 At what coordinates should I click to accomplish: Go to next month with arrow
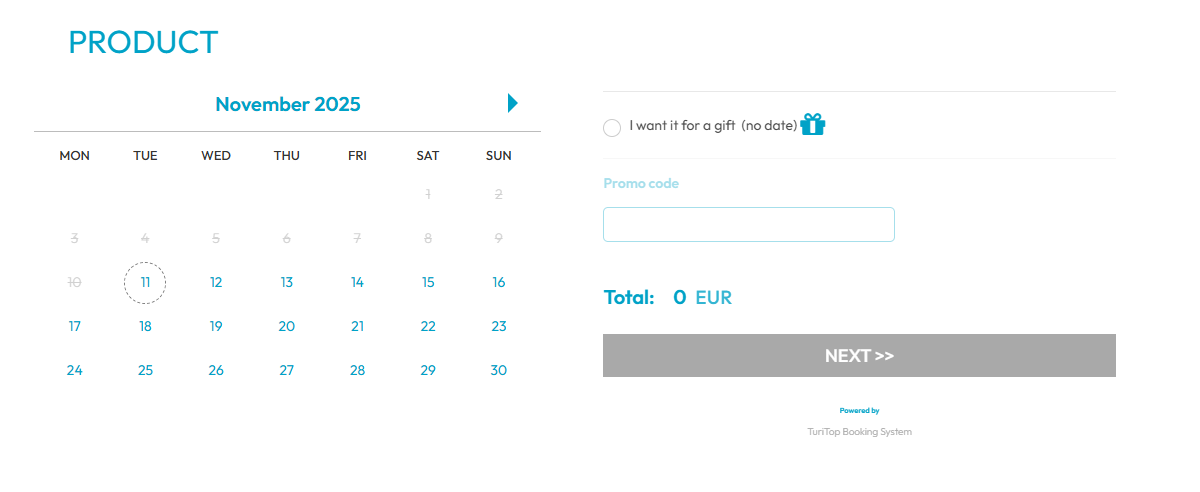(512, 103)
